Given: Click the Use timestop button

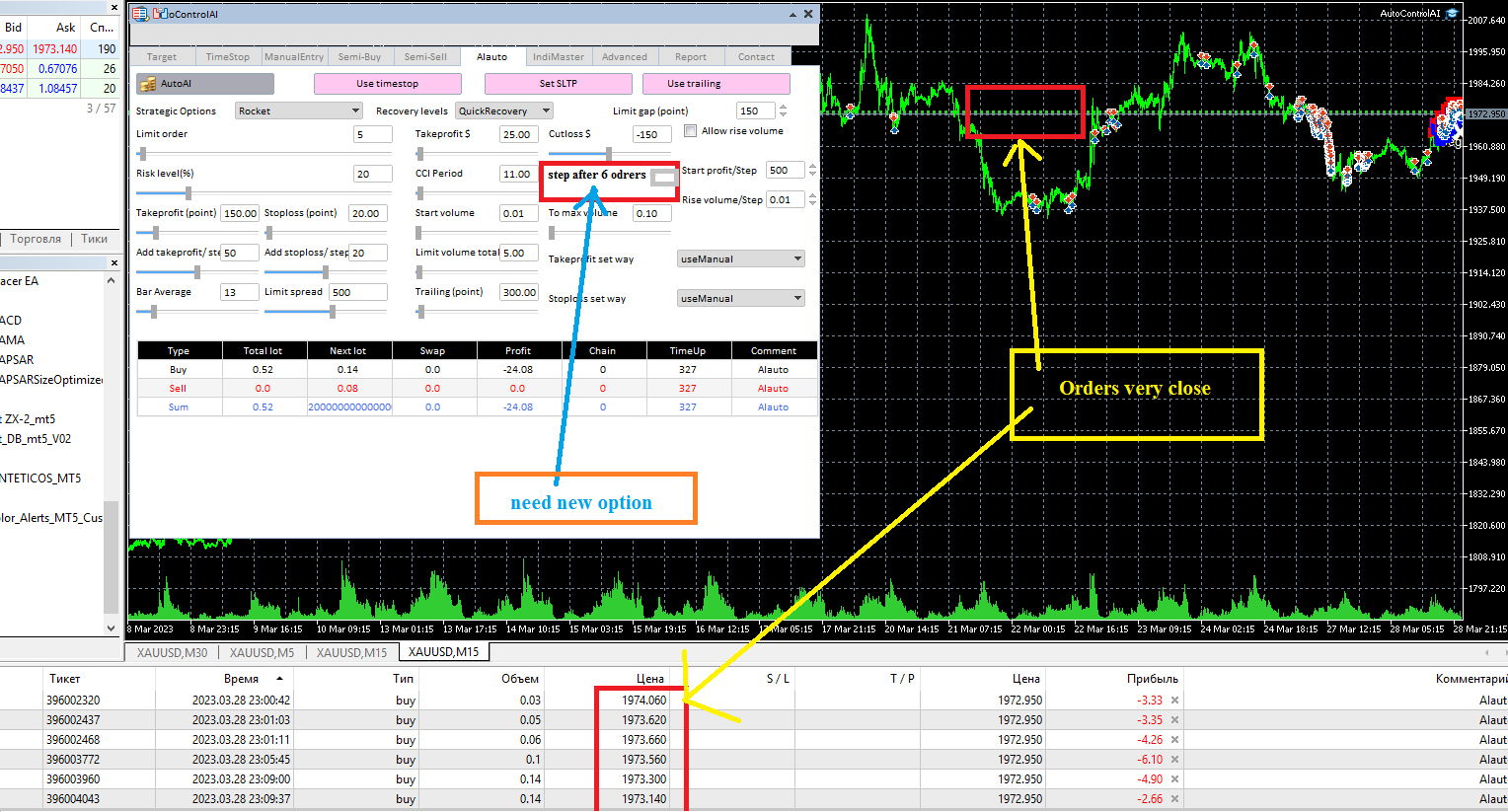Looking at the screenshot, I should tap(388, 84).
